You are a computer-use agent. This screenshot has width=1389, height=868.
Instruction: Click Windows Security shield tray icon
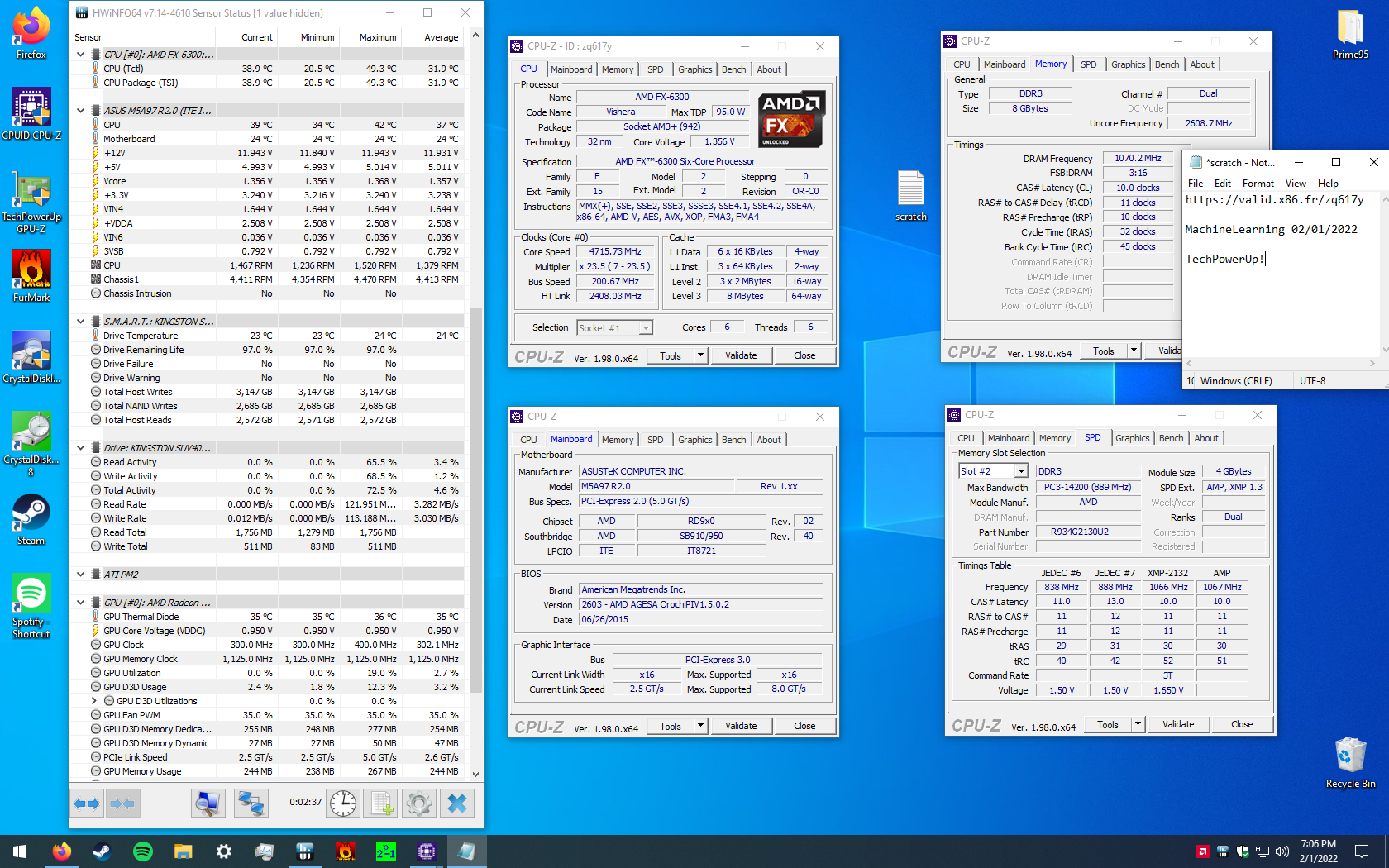coord(1243,851)
